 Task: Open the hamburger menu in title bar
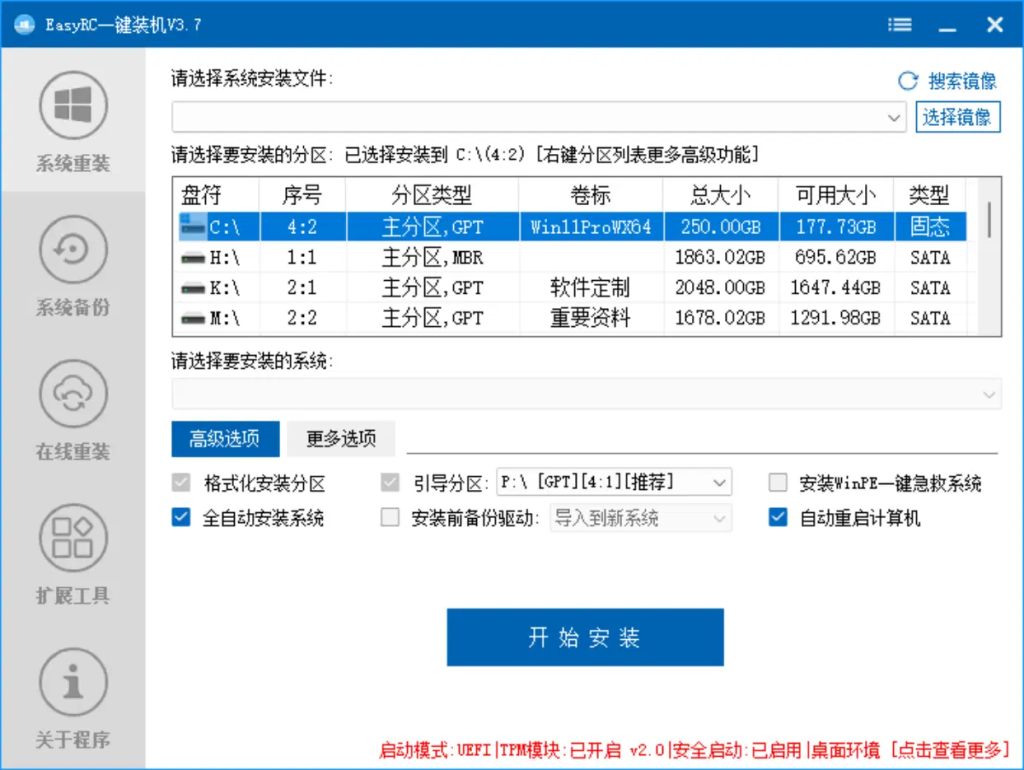[x=899, y=24]
